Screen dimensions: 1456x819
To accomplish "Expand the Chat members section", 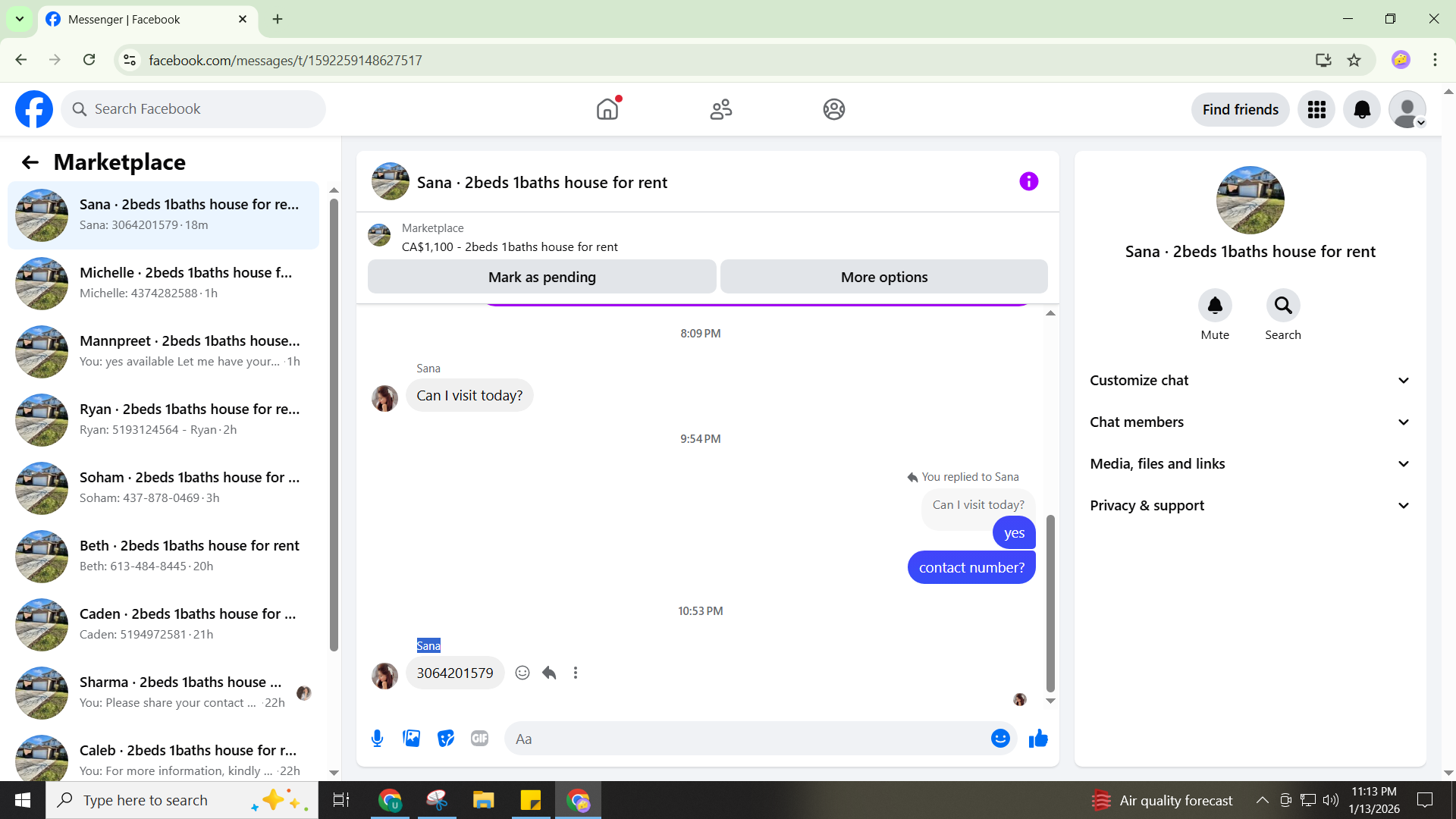I will click(x=1250, y=422).
